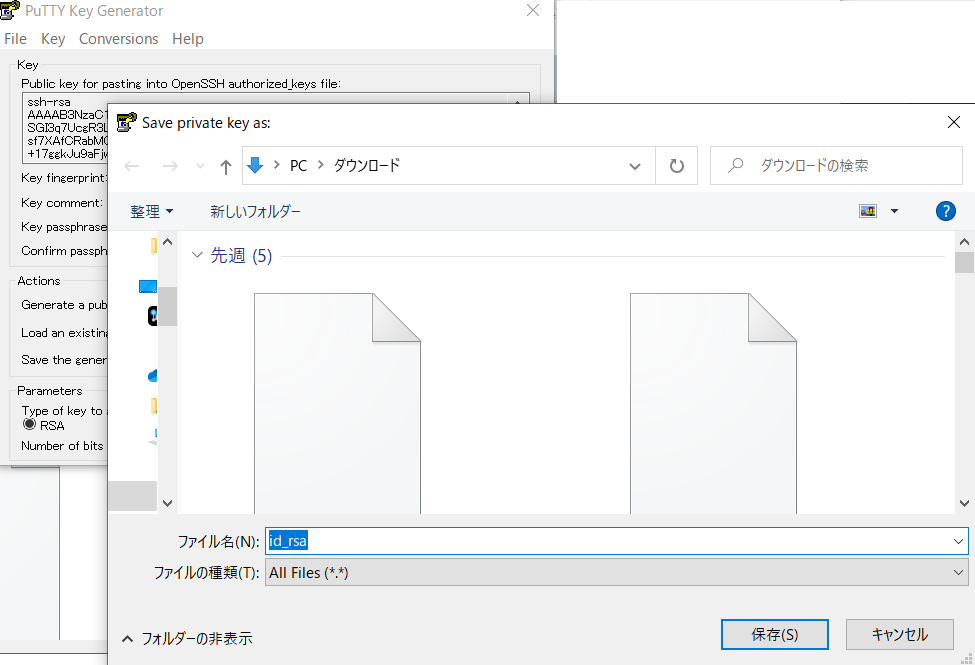This screenshot has height=665, width=975.
Task: Open the Conversions menu in PuTTY Key Generator
Action: (118, 39)
